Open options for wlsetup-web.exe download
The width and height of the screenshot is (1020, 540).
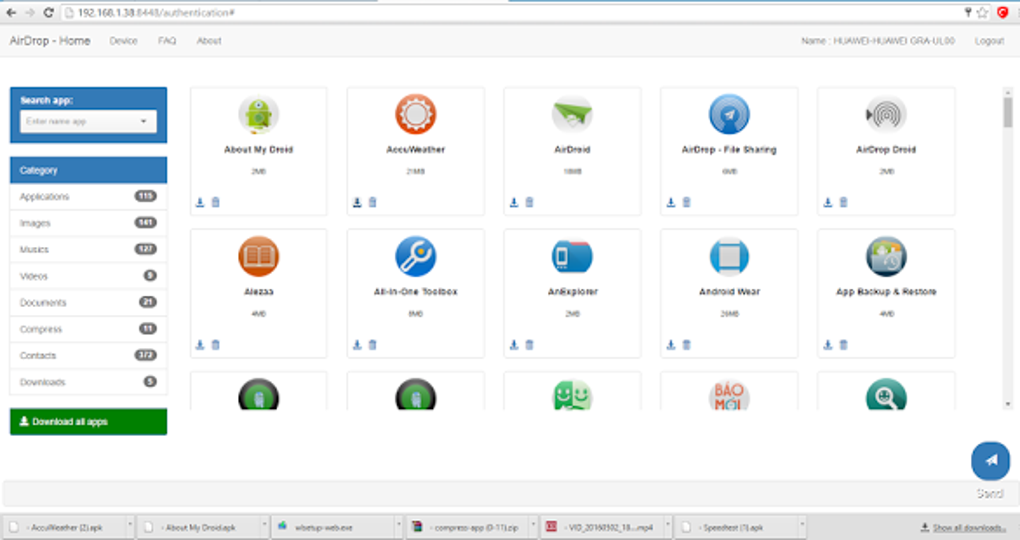click(398, 526)
